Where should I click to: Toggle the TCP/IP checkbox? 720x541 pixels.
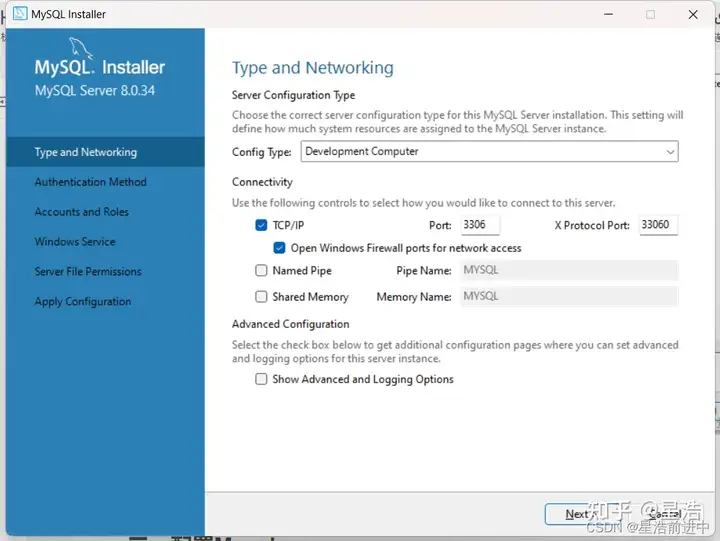point(262,226)
